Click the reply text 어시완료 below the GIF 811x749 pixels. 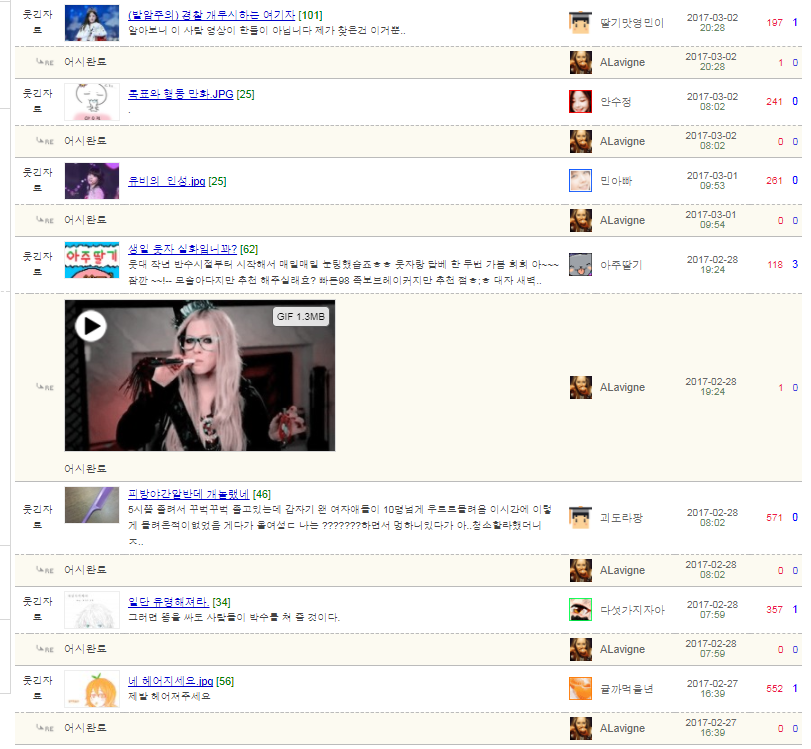click(x=85, y=468)
